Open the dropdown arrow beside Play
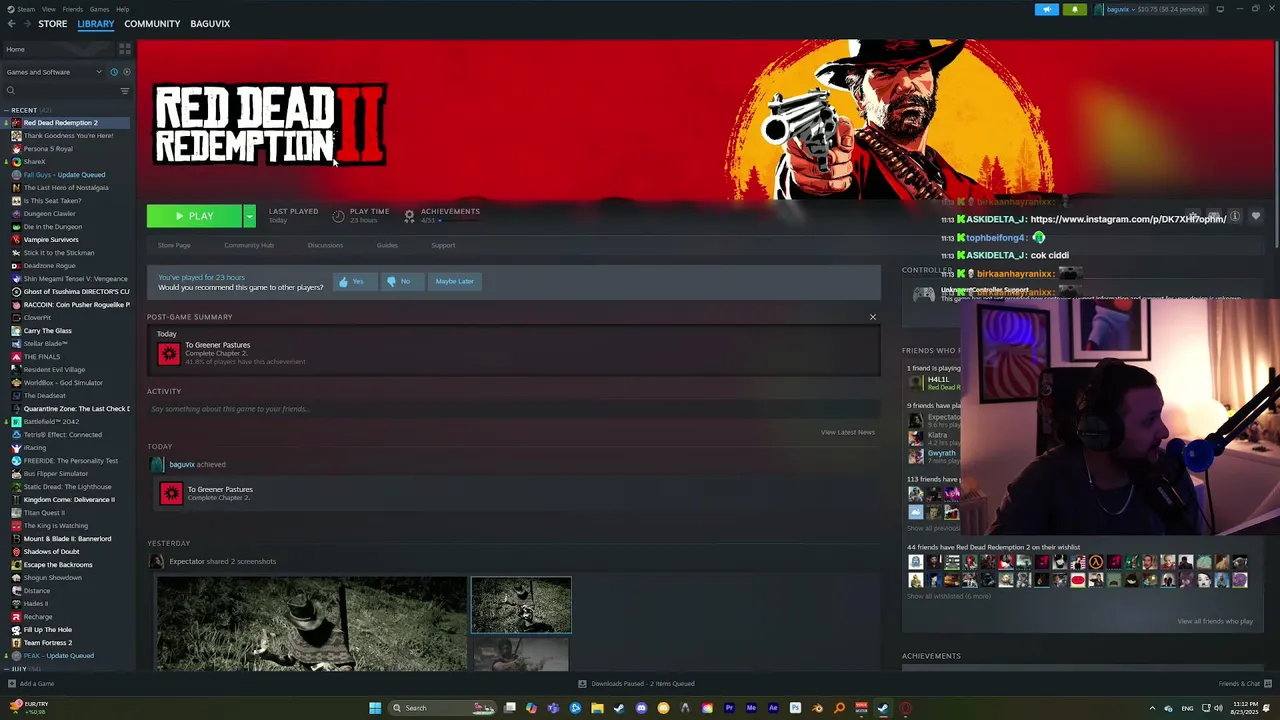 tap(249, 216)
